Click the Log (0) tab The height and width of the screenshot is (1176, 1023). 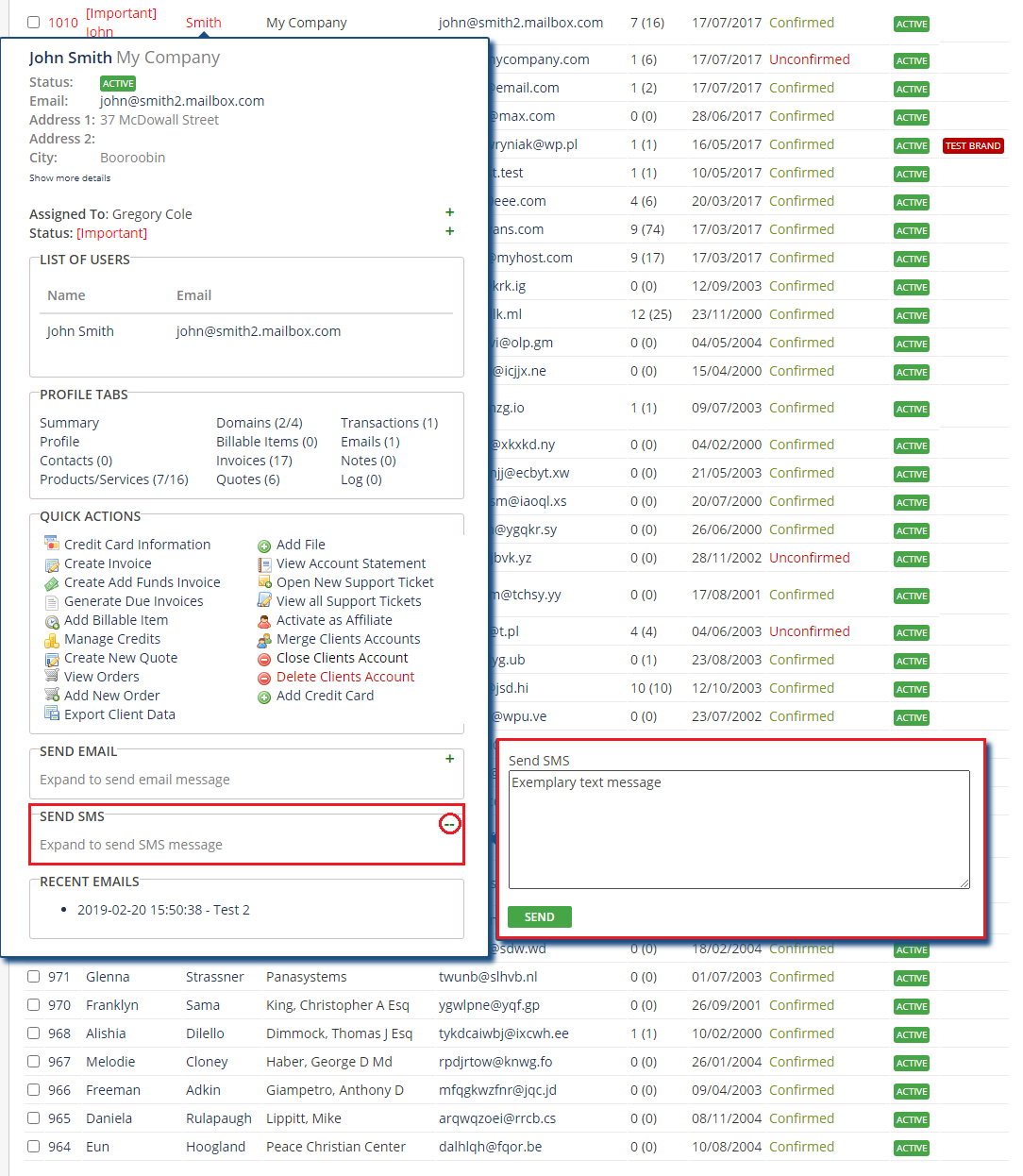point(361,479)
